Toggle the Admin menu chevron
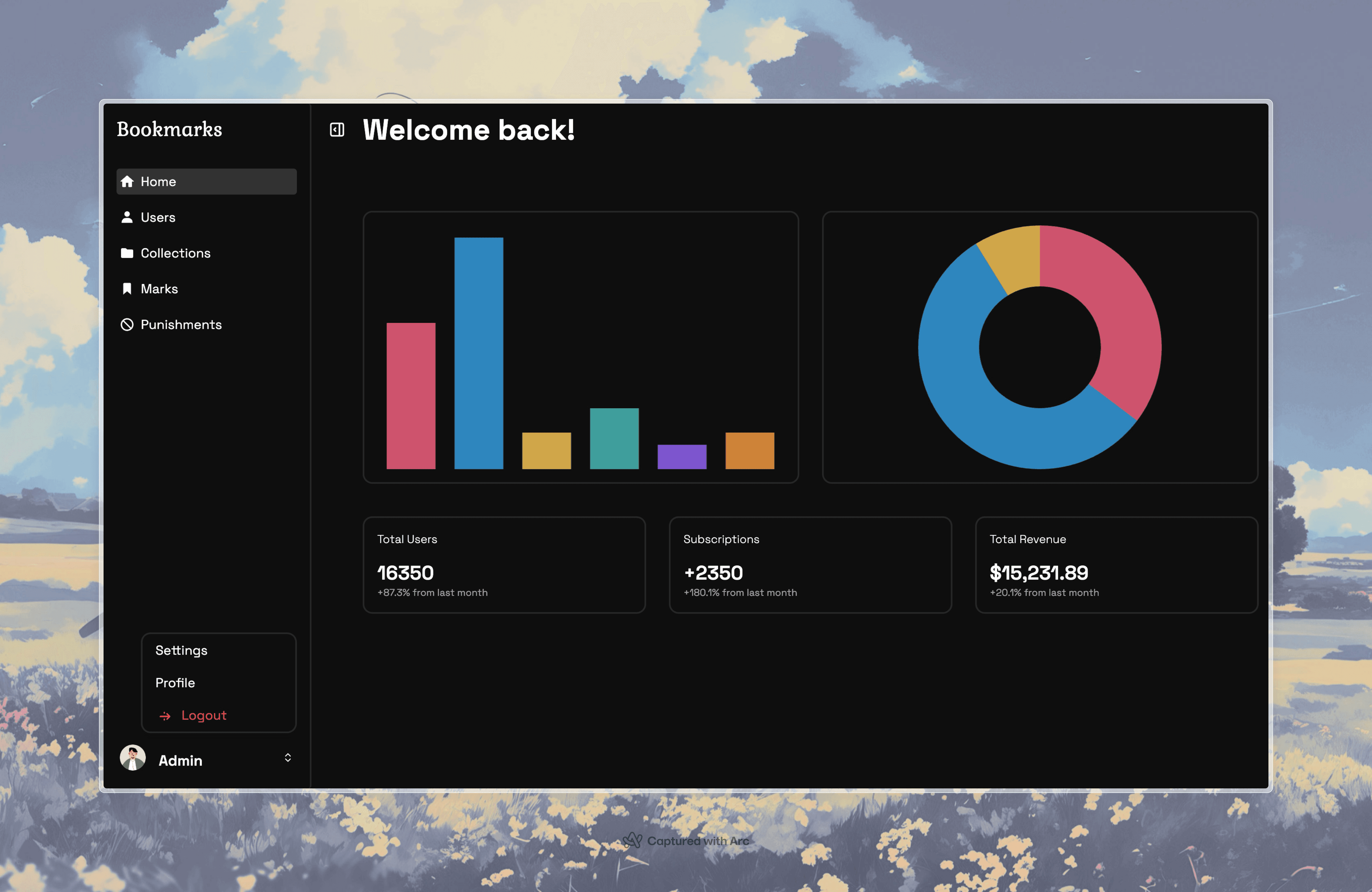Image resolution: width=1372 pixels, height=892 pixels. (288, 758)
